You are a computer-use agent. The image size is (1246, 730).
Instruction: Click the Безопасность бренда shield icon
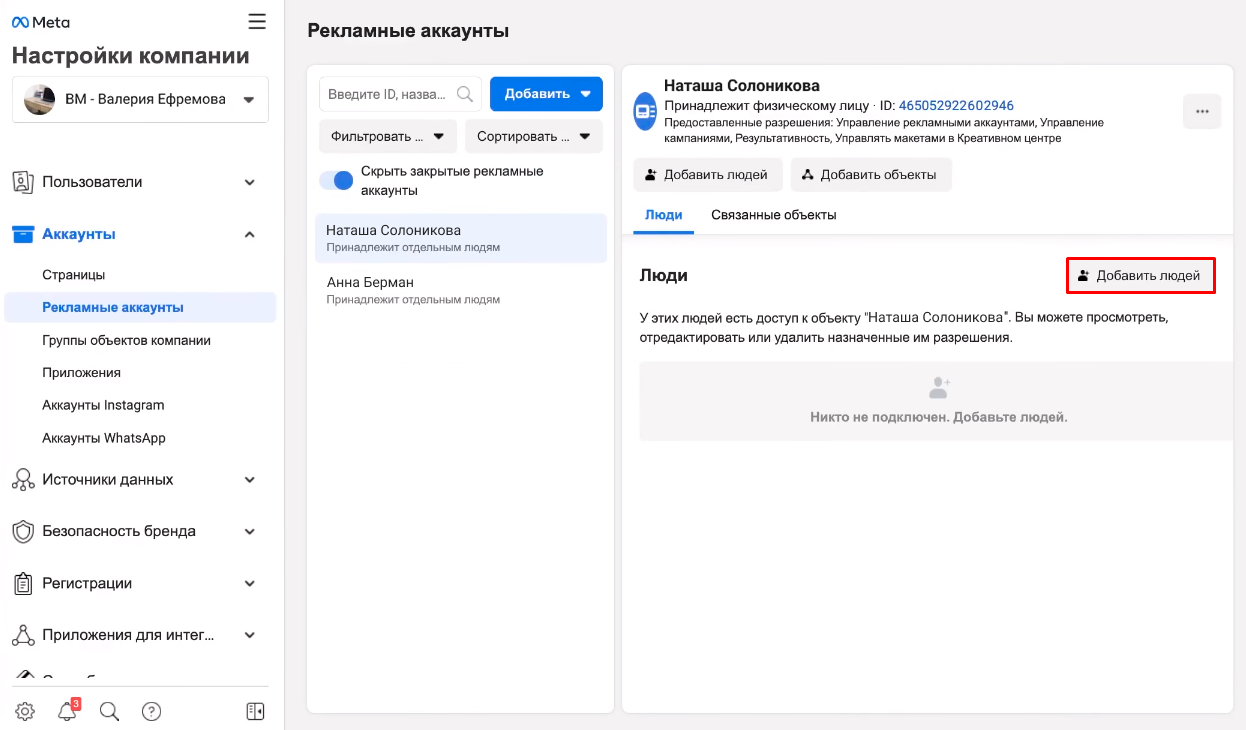(x=23, y=531)
